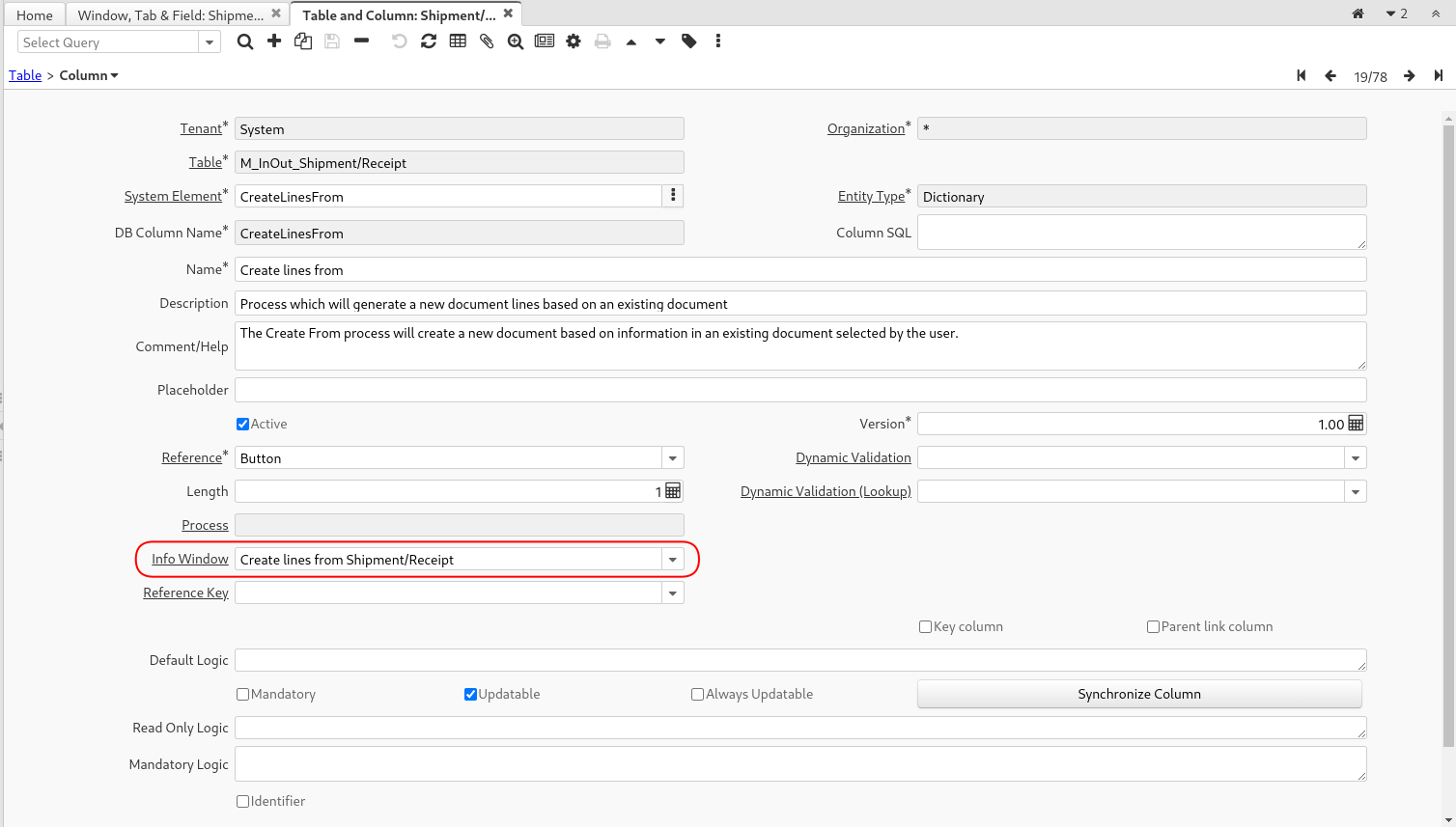This screenshot has height=827, width=1456.
Task: Open attachments with paperclip icon
Action: pyautogui.click(x=487, y=41)
